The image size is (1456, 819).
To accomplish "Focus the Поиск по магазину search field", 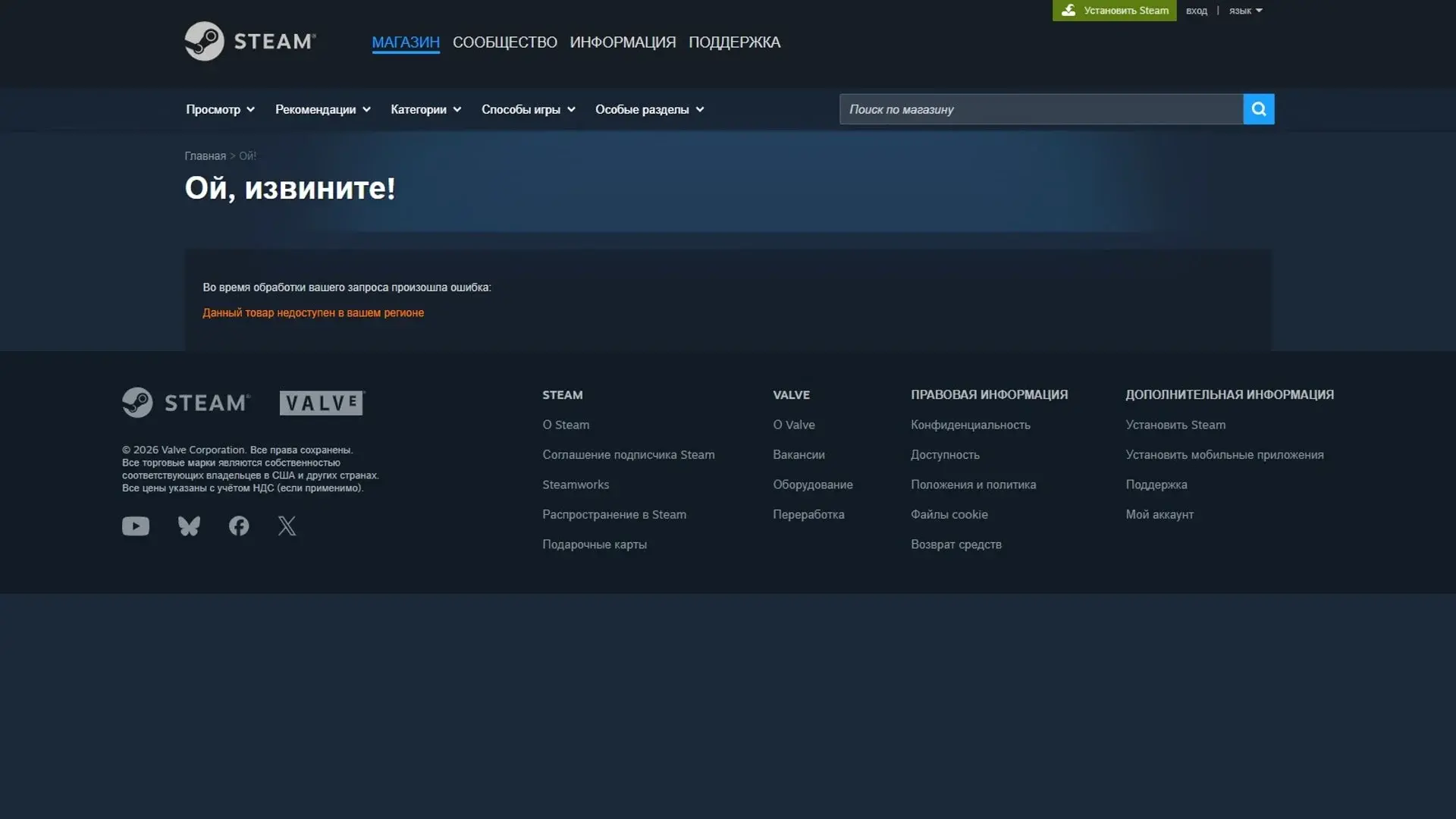I will (x=1041, y=109).
